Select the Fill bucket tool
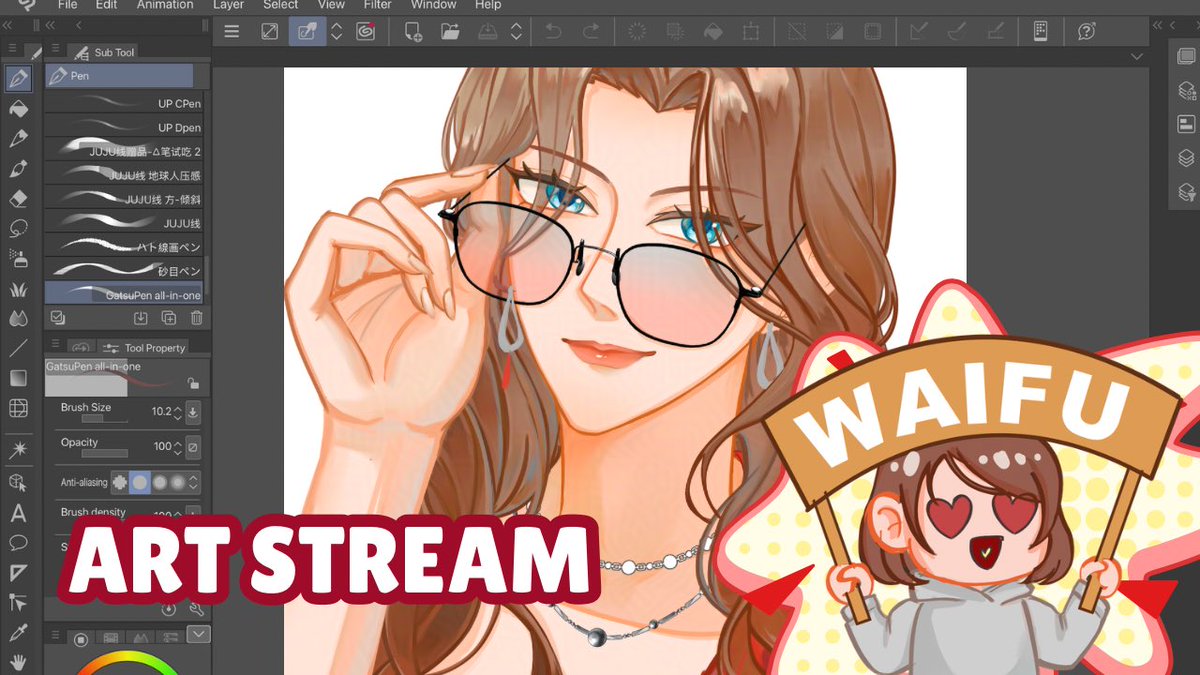Viewport: 1200px width, 675px height. click(18, 110)
